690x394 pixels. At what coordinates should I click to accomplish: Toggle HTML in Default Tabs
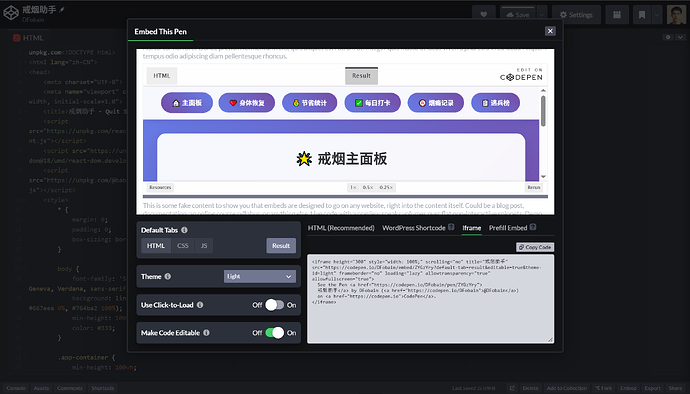156,246
